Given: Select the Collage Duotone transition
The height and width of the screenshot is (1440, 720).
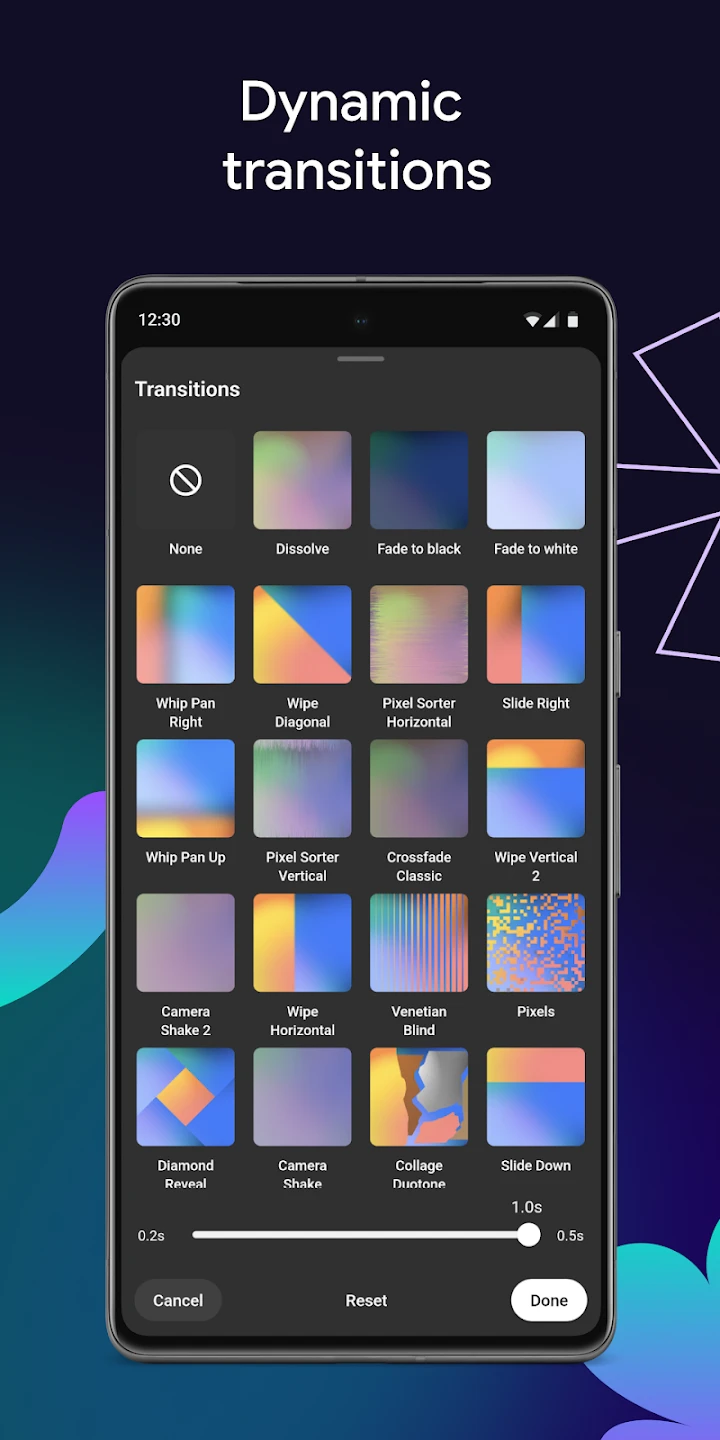Looking at the screenshot, I should click(419, 1097).
